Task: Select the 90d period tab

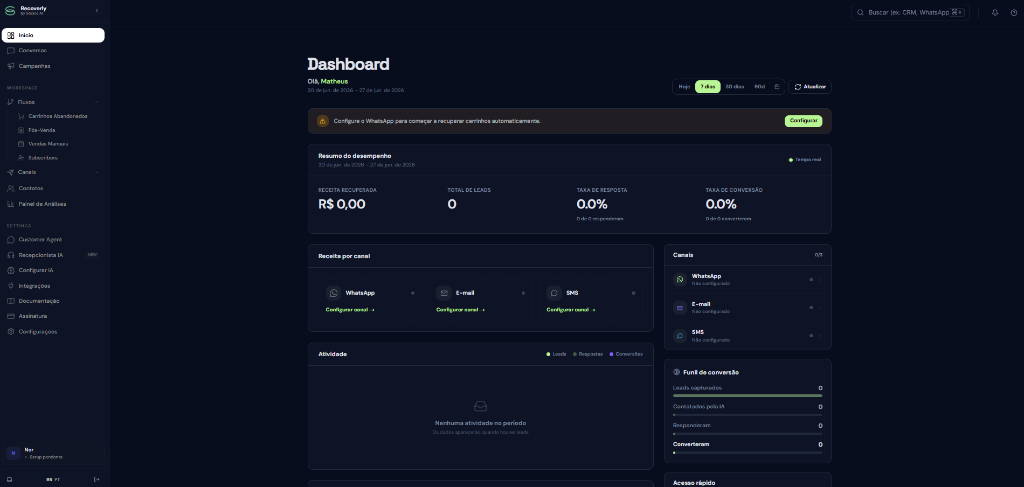Action: point(760,87)
